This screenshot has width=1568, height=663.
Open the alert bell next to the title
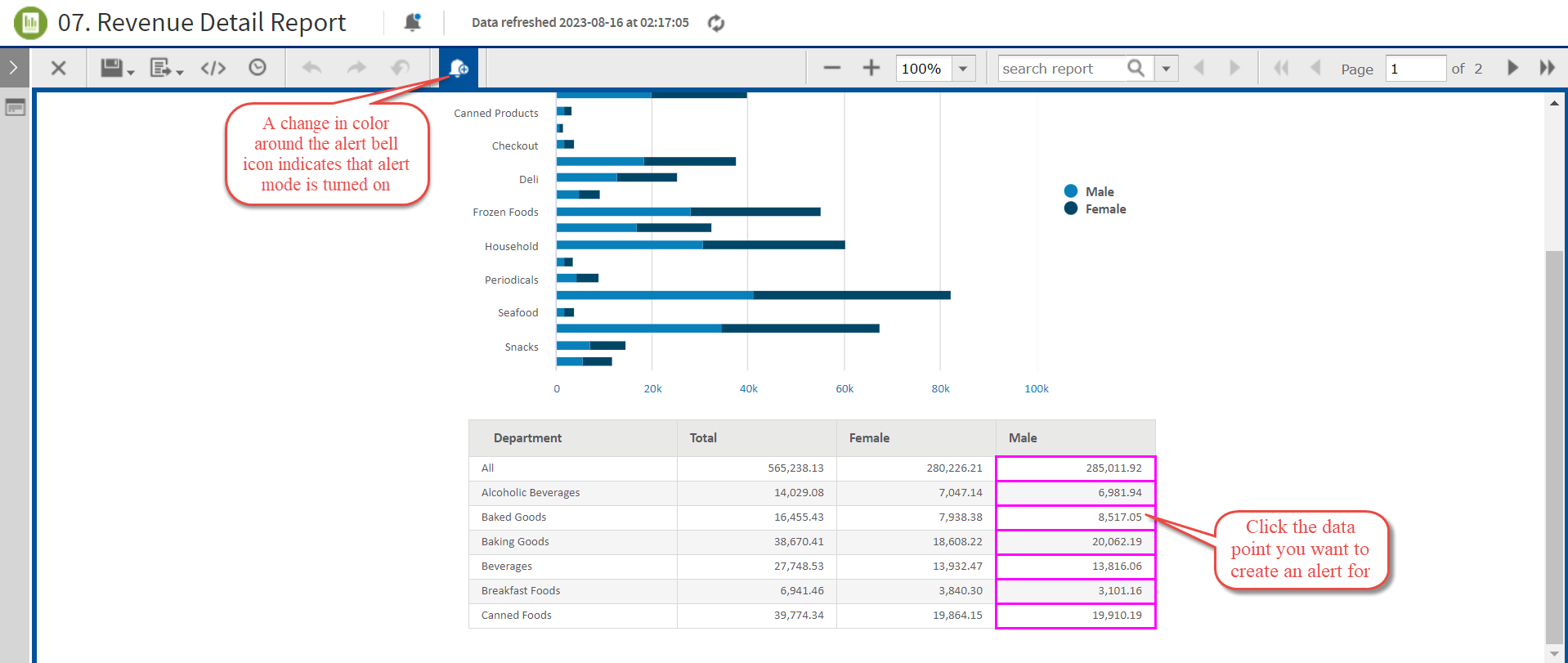(413, 23)
